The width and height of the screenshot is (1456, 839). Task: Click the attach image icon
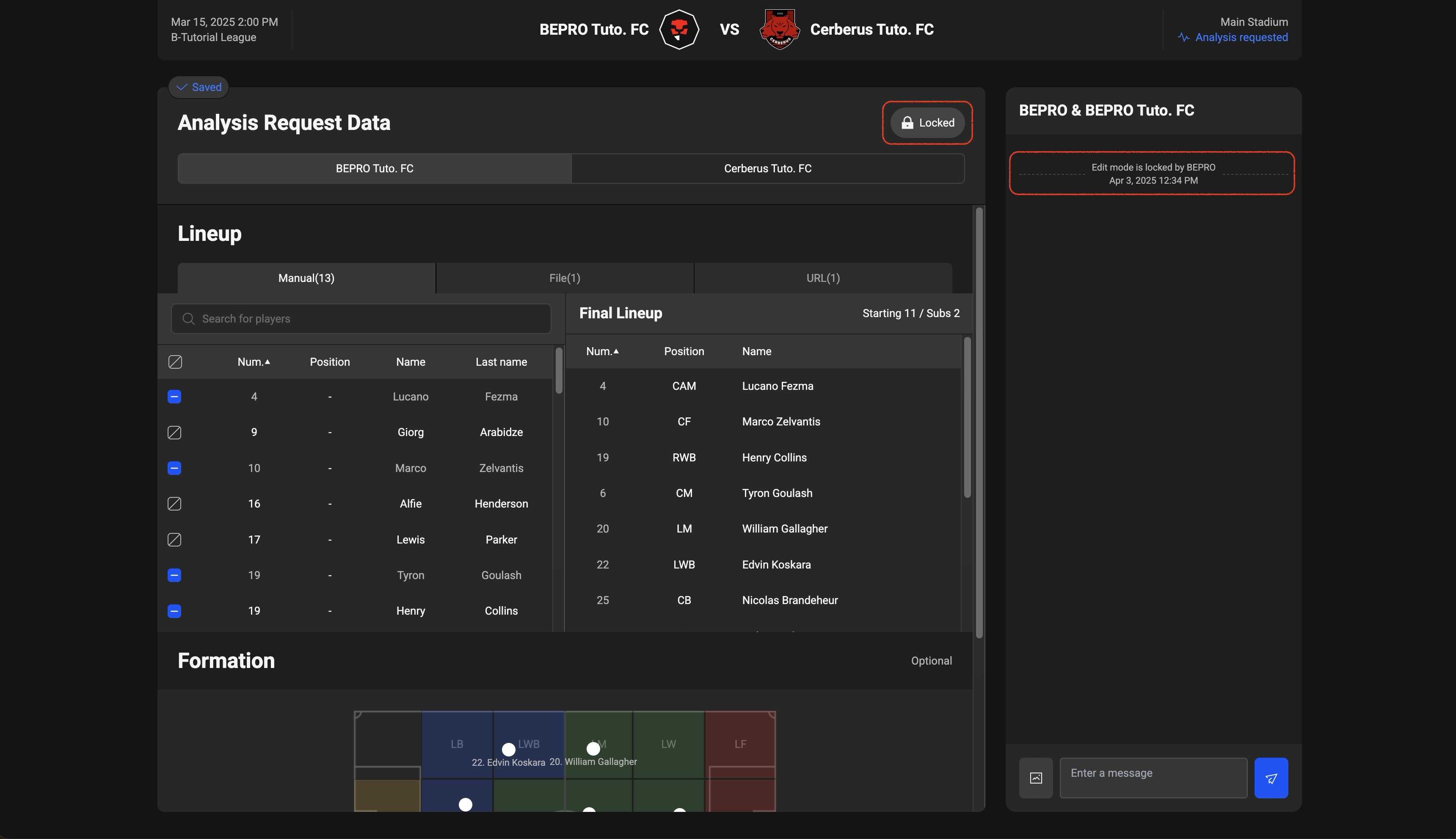1035,778
